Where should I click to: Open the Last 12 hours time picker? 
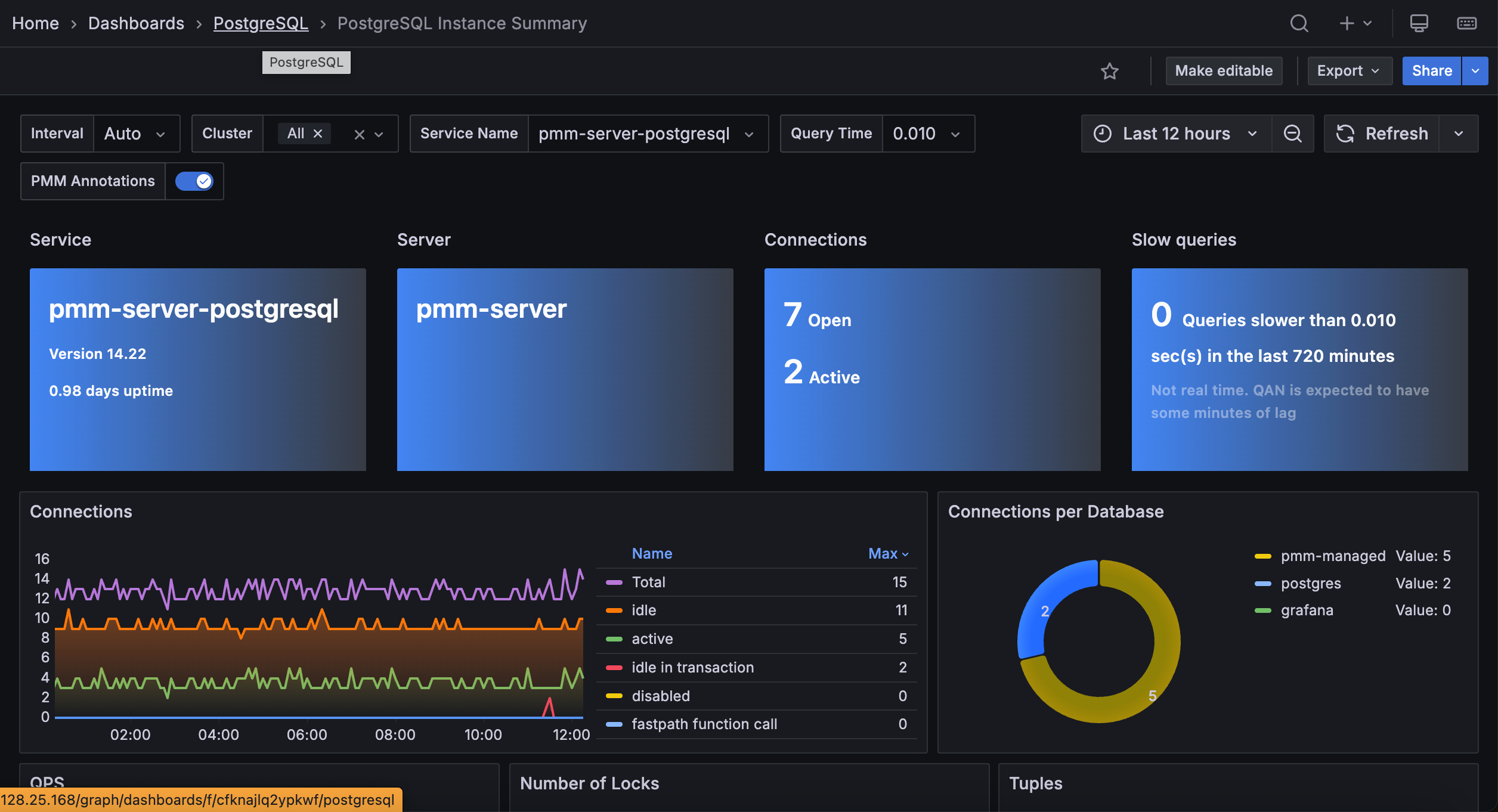pos(1177,134)
